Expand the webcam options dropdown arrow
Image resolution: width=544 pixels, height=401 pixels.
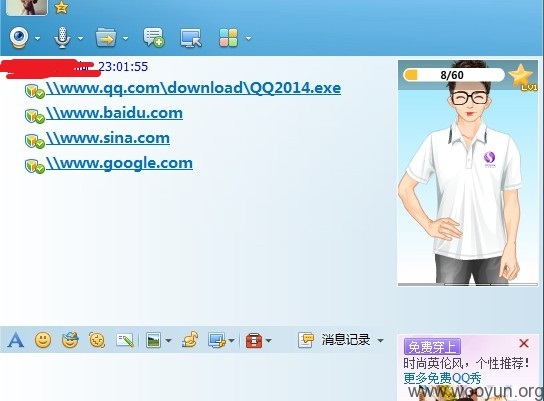coord(37,38)
